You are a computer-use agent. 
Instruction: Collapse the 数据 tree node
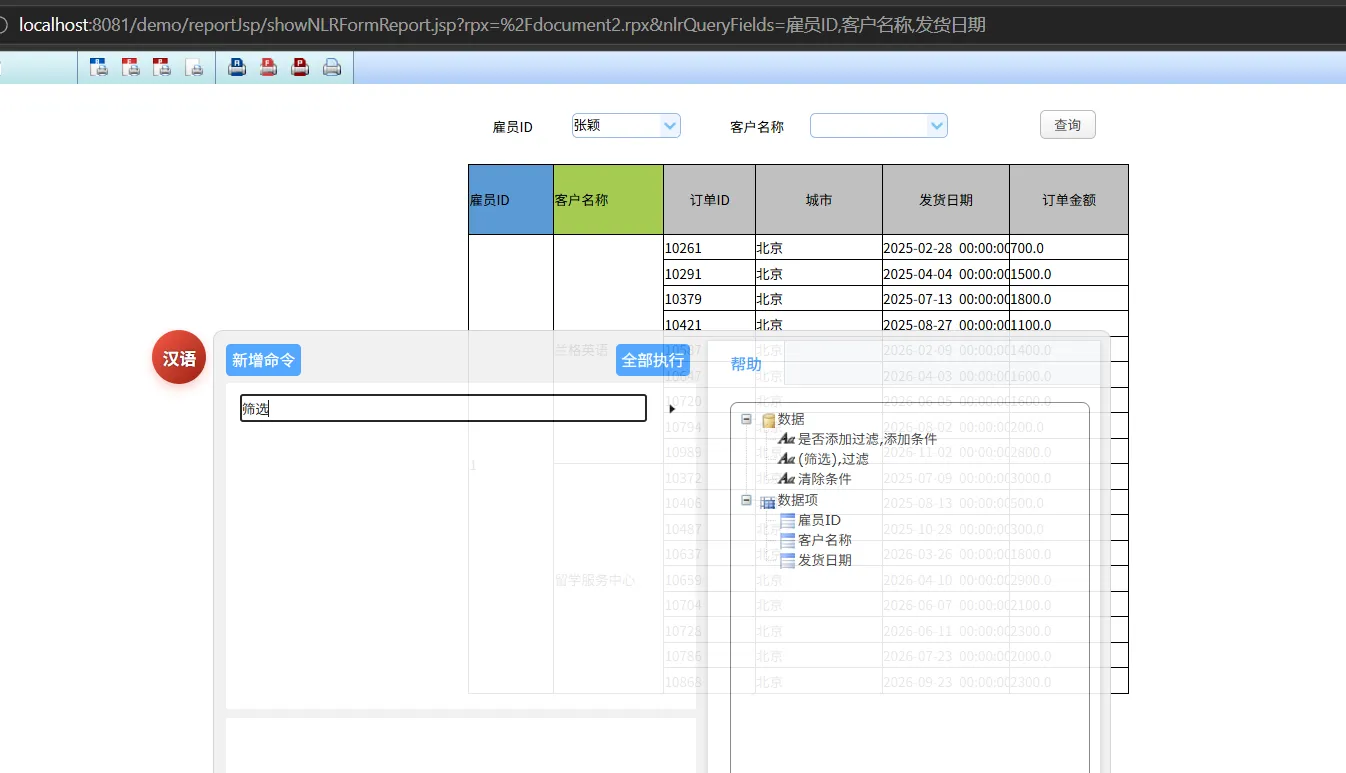pos(746,420)
